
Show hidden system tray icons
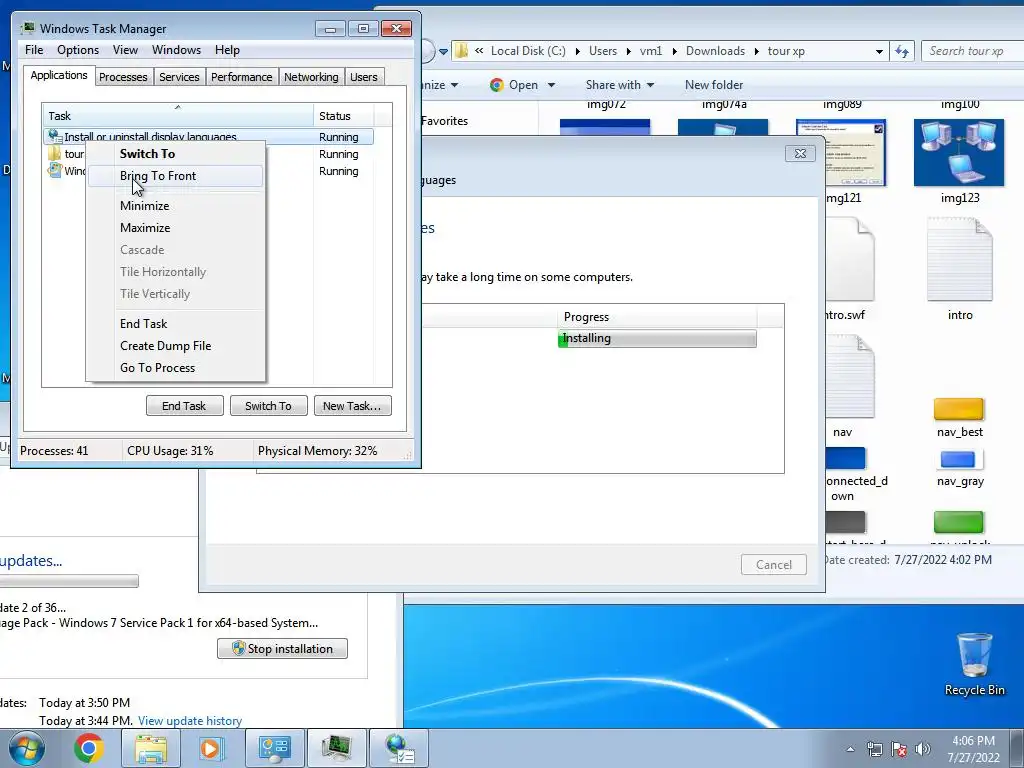(850, 749)
